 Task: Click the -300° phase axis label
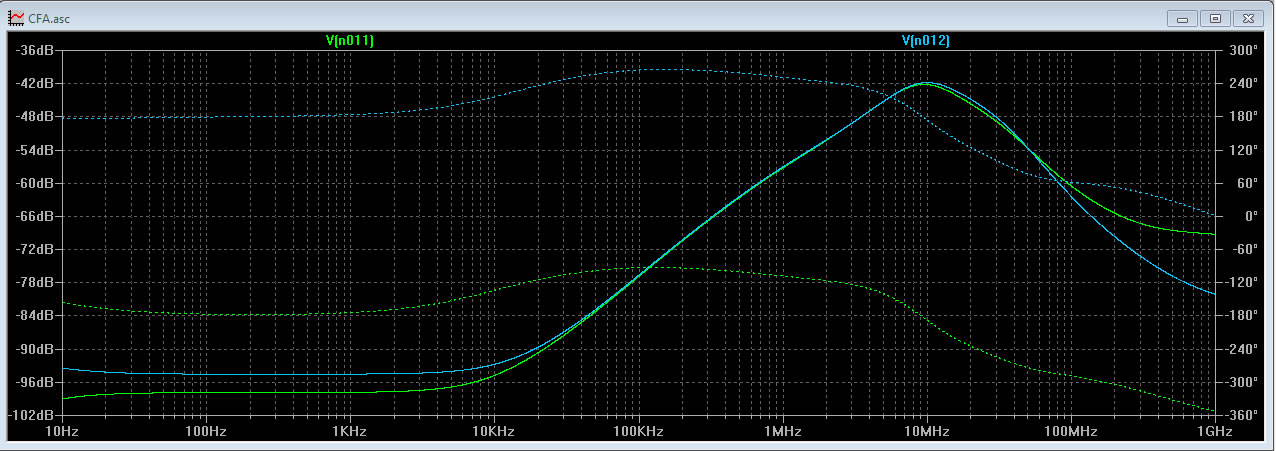pos(1241,382)
